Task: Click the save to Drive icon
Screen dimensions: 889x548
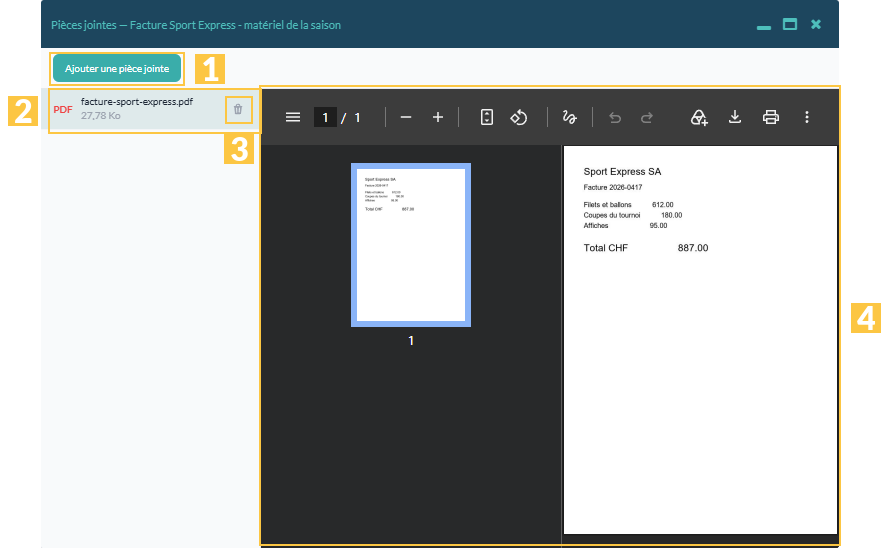Action: (698, 117)
